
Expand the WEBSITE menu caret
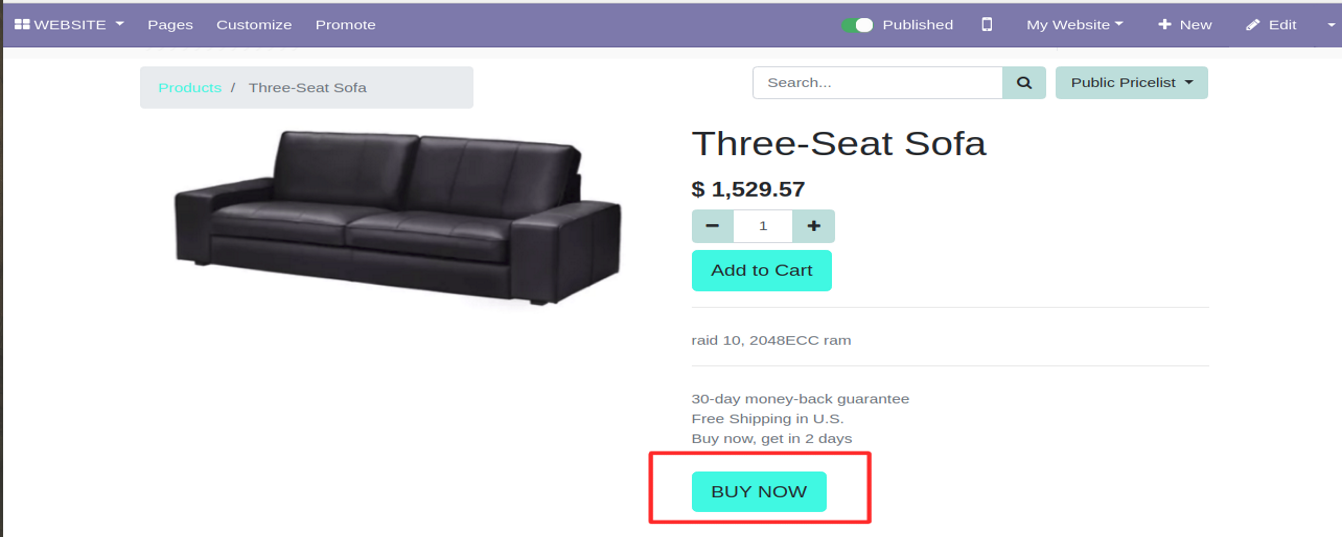click(120, 24)
